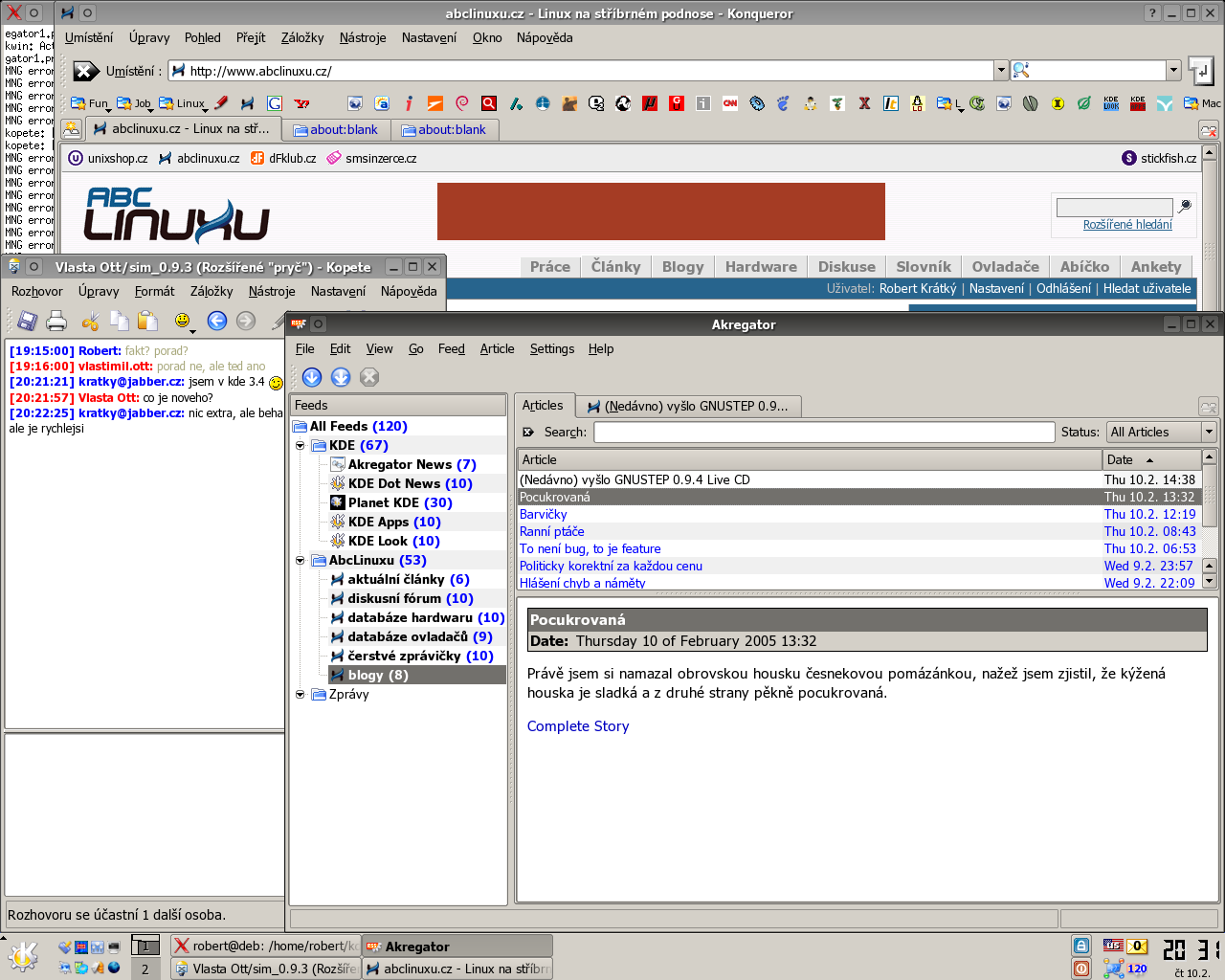
Task: Open the Hardware tab on abclinuxu page
Action: [x=761, y=267]
